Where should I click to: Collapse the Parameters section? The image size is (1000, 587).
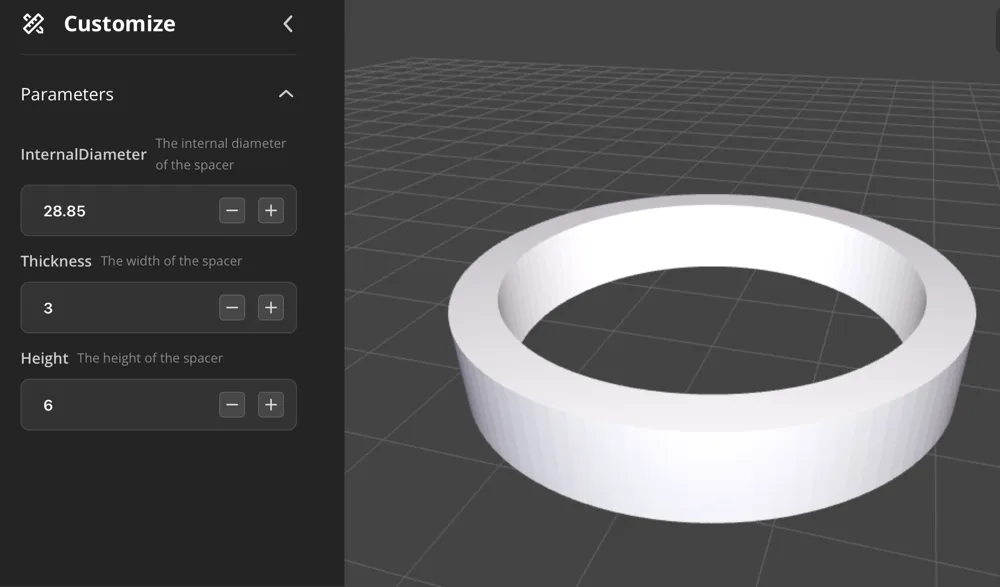click(286, 94)
